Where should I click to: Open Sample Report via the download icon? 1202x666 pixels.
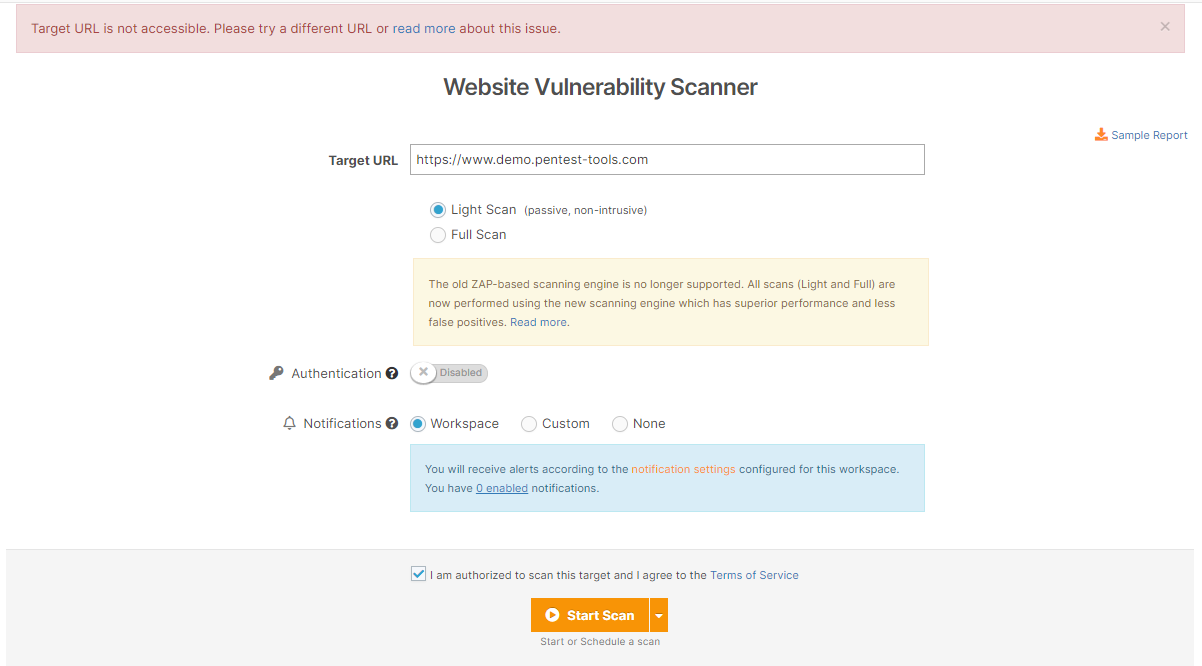tap(1100, 134)
